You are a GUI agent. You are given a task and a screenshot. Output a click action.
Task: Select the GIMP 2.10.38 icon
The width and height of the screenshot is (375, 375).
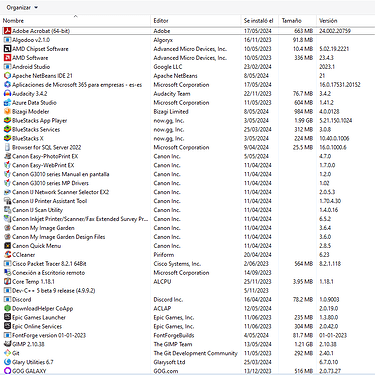click(7, 344)
